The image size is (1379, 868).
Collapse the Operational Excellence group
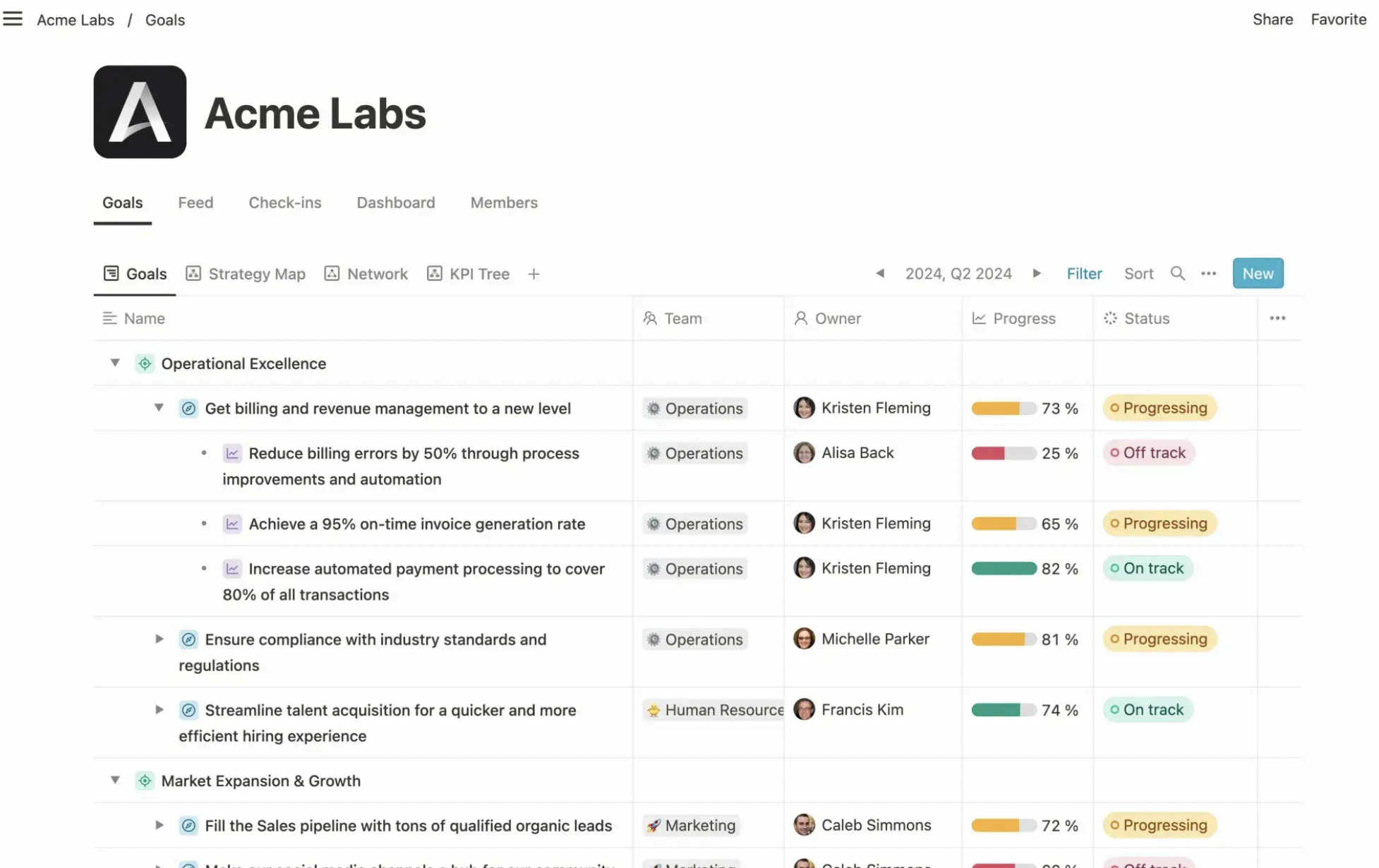click(115, 363)
